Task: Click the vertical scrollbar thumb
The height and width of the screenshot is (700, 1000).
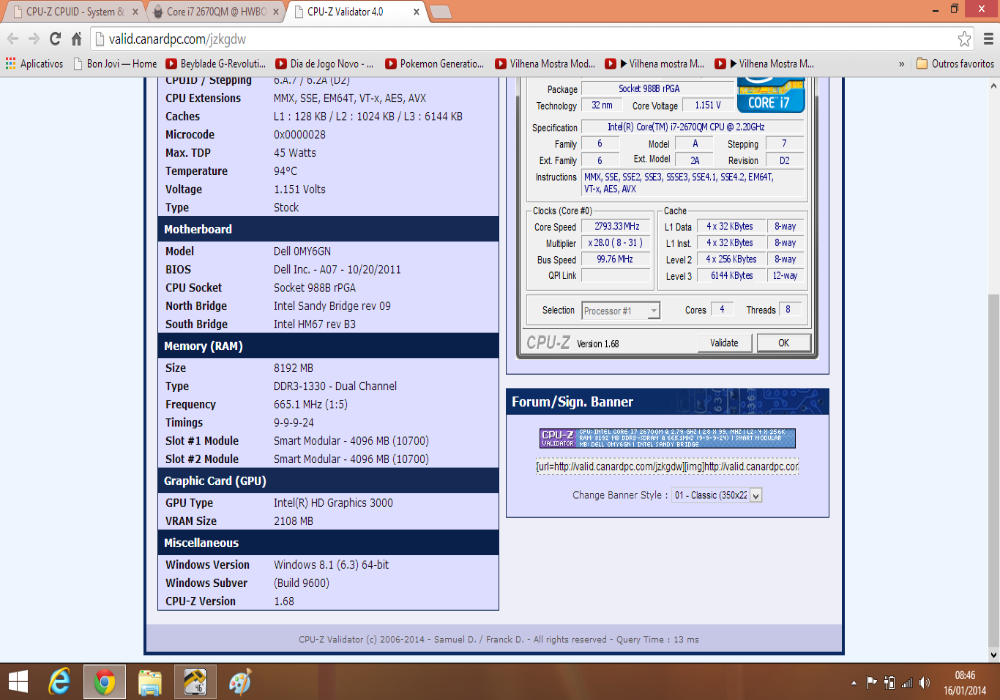Action: click(x=994, y=470)
